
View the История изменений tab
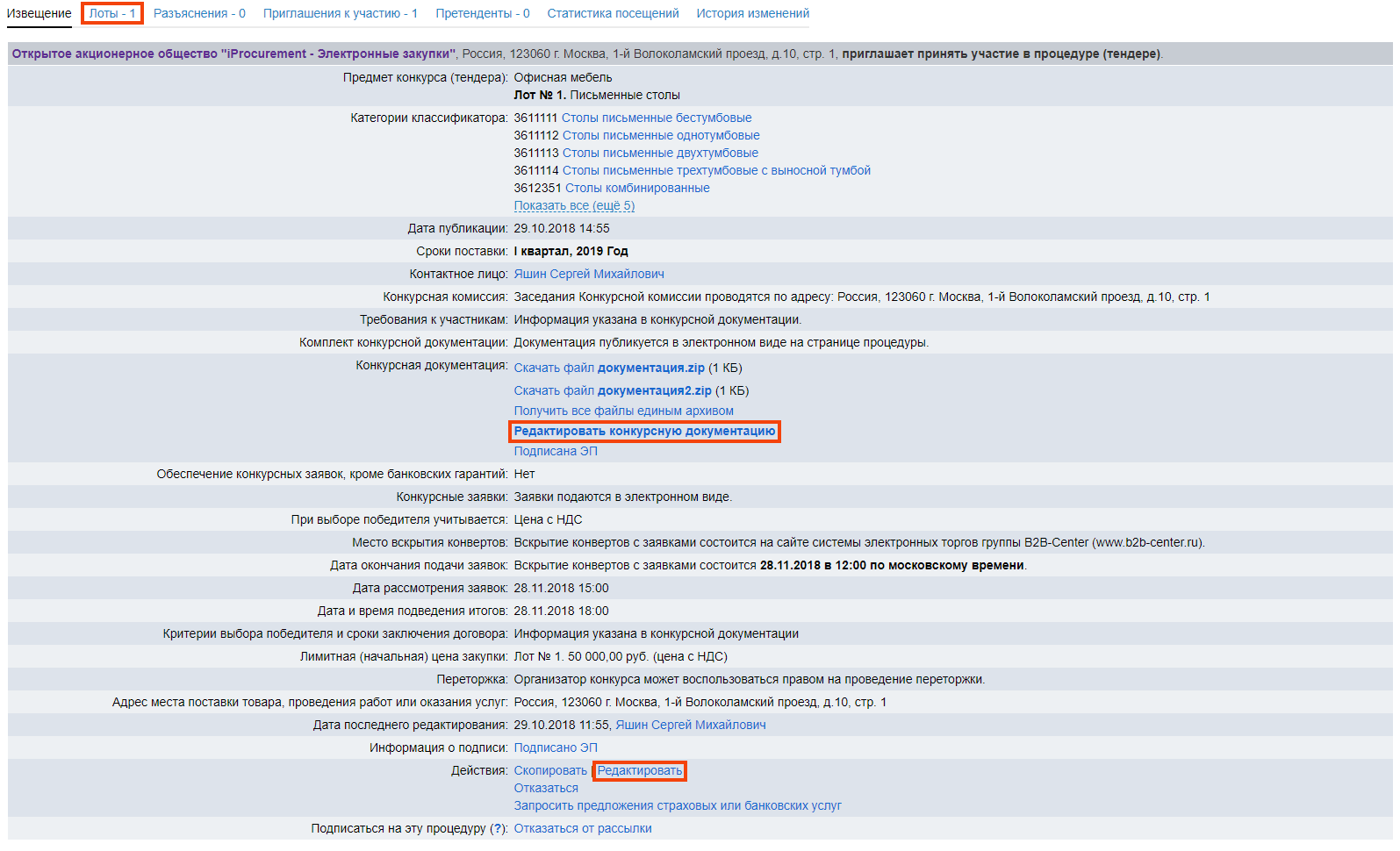coord(752,13)
